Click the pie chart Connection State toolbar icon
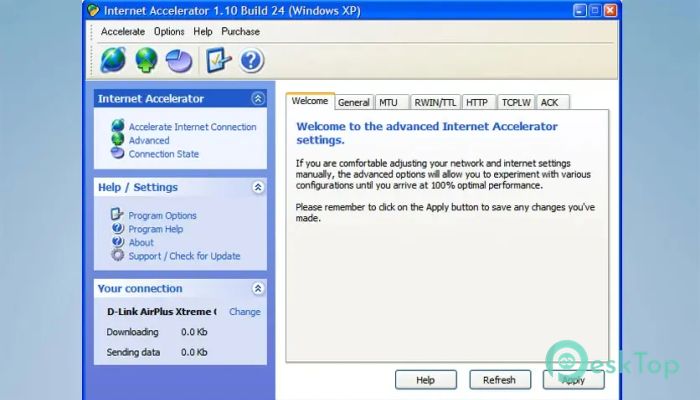The image size is (700, 400). [179, 61]
